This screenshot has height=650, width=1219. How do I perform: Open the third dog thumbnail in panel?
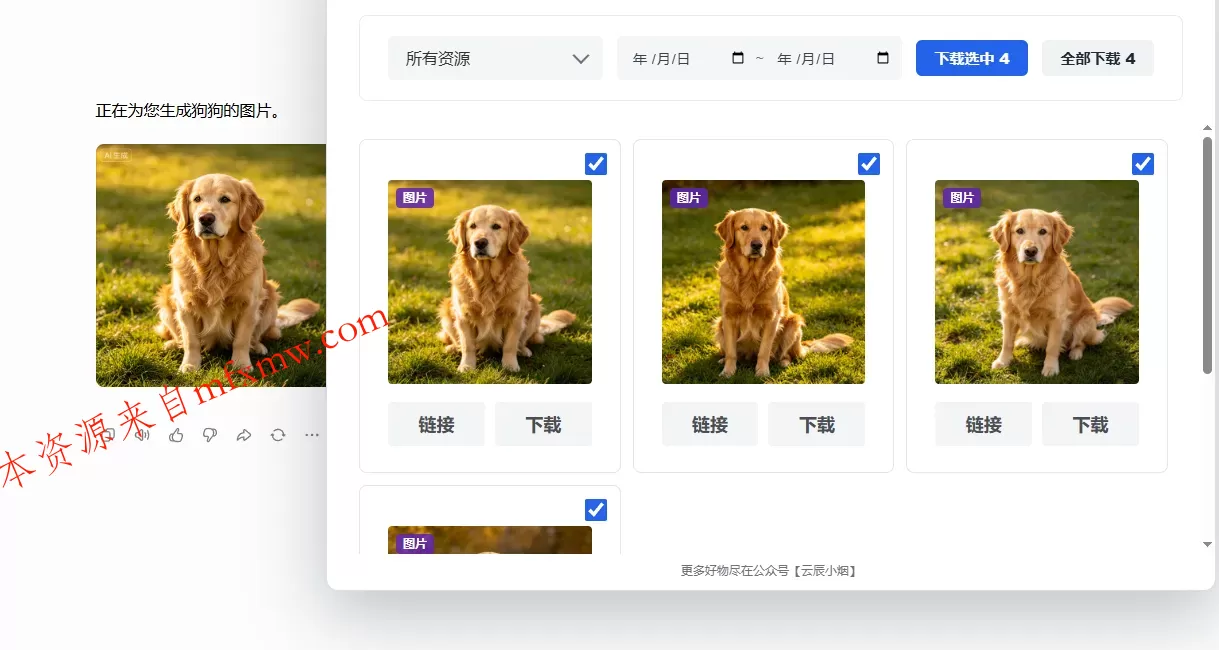click(x=1037, y=282)
